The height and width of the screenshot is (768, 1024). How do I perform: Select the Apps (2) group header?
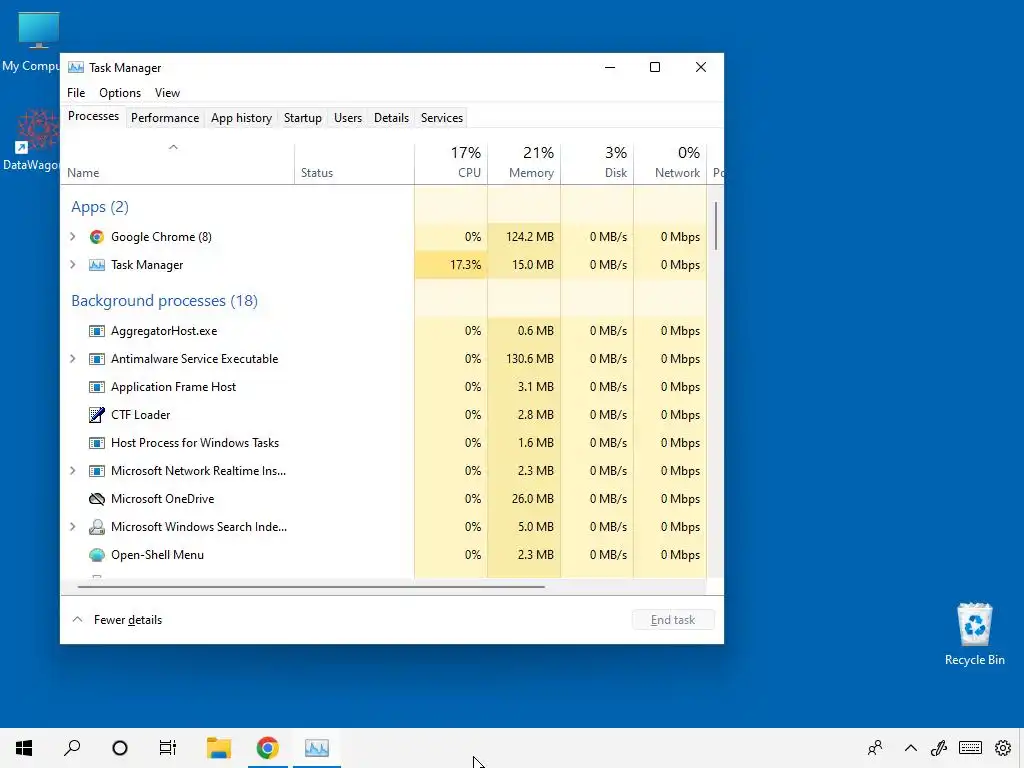[x=100, y=207]
